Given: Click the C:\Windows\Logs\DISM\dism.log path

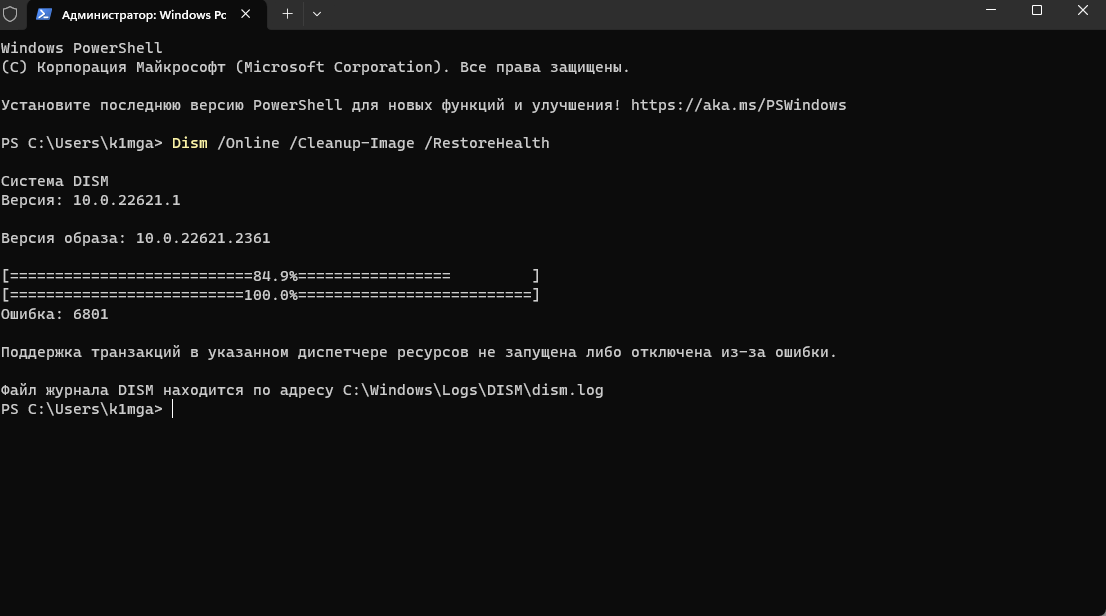Looking at the screenshot, I should tap(473, 390).
